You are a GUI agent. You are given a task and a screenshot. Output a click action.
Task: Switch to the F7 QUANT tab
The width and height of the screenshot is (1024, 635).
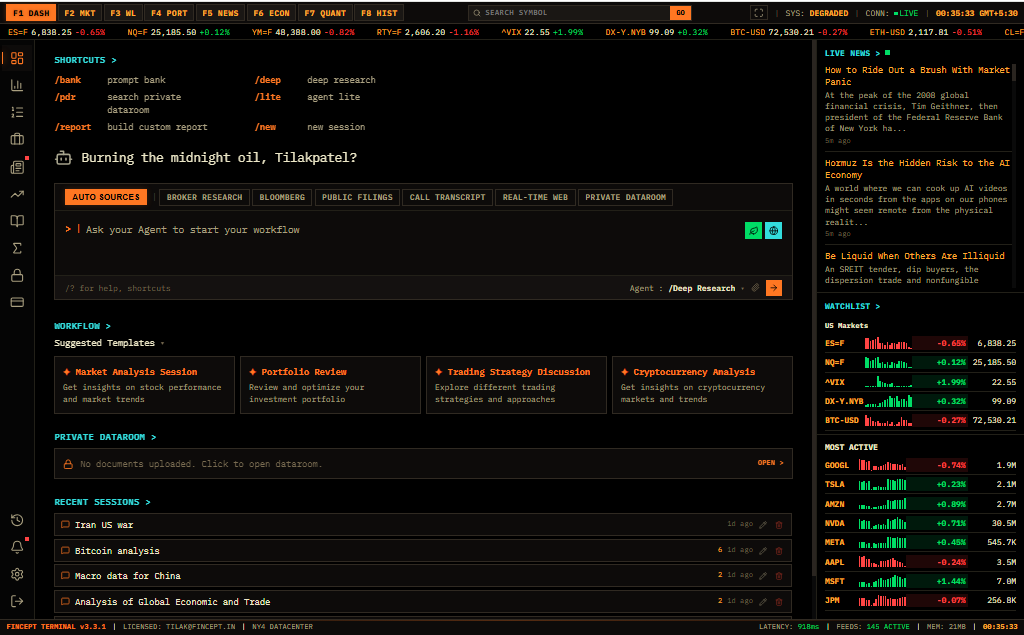click(x=325, y=13)
